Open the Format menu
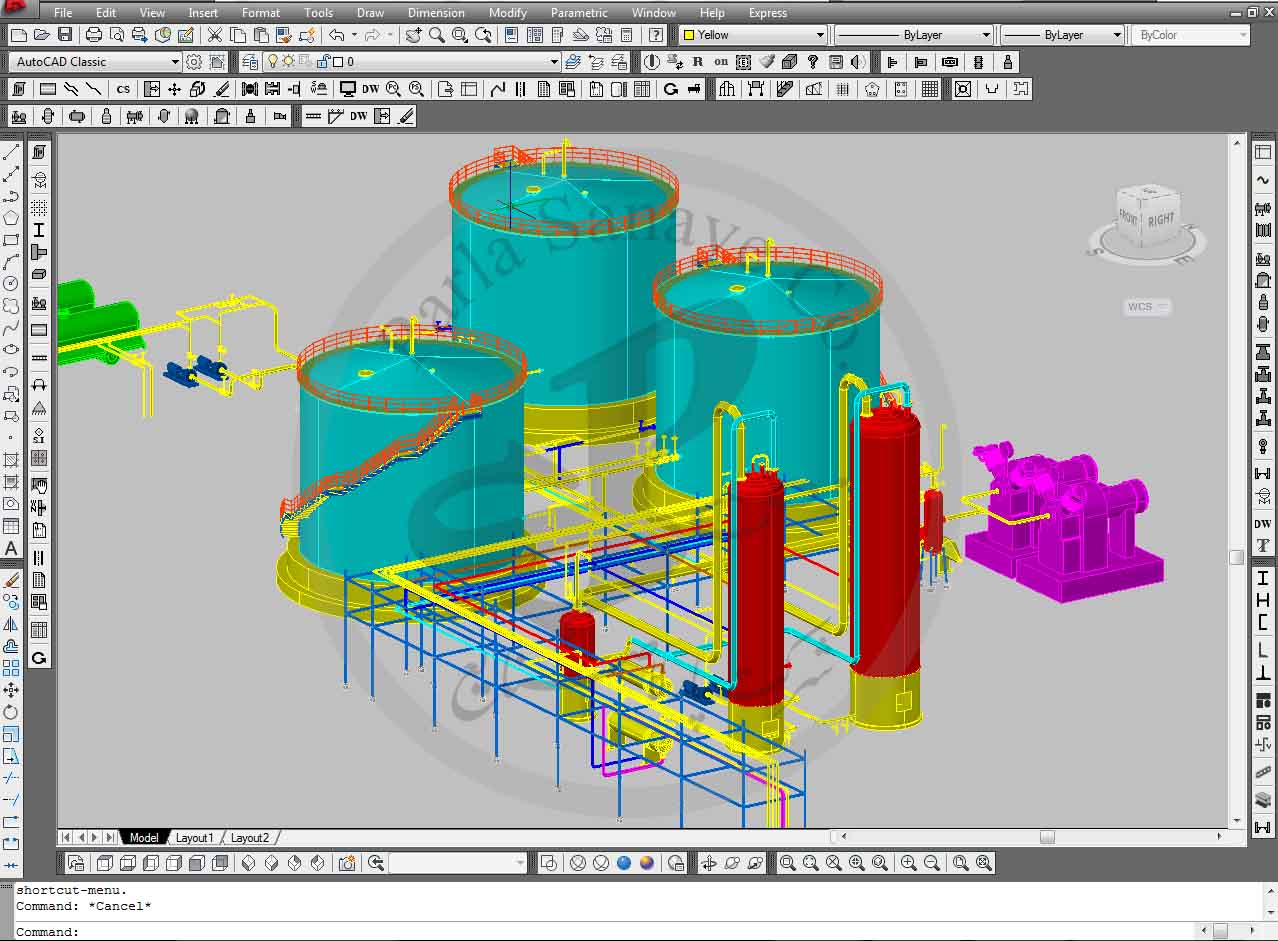The image size is (1278, 941). (x=261, y=13)
